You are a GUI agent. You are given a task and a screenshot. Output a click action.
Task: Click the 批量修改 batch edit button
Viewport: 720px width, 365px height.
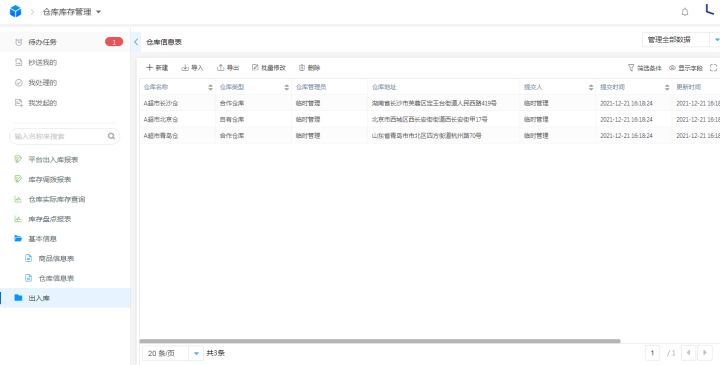269,68
